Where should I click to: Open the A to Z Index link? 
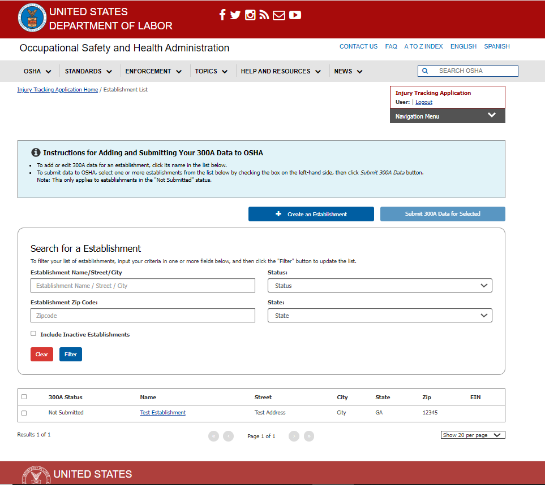pyautogui.click(x=423, y=47)
